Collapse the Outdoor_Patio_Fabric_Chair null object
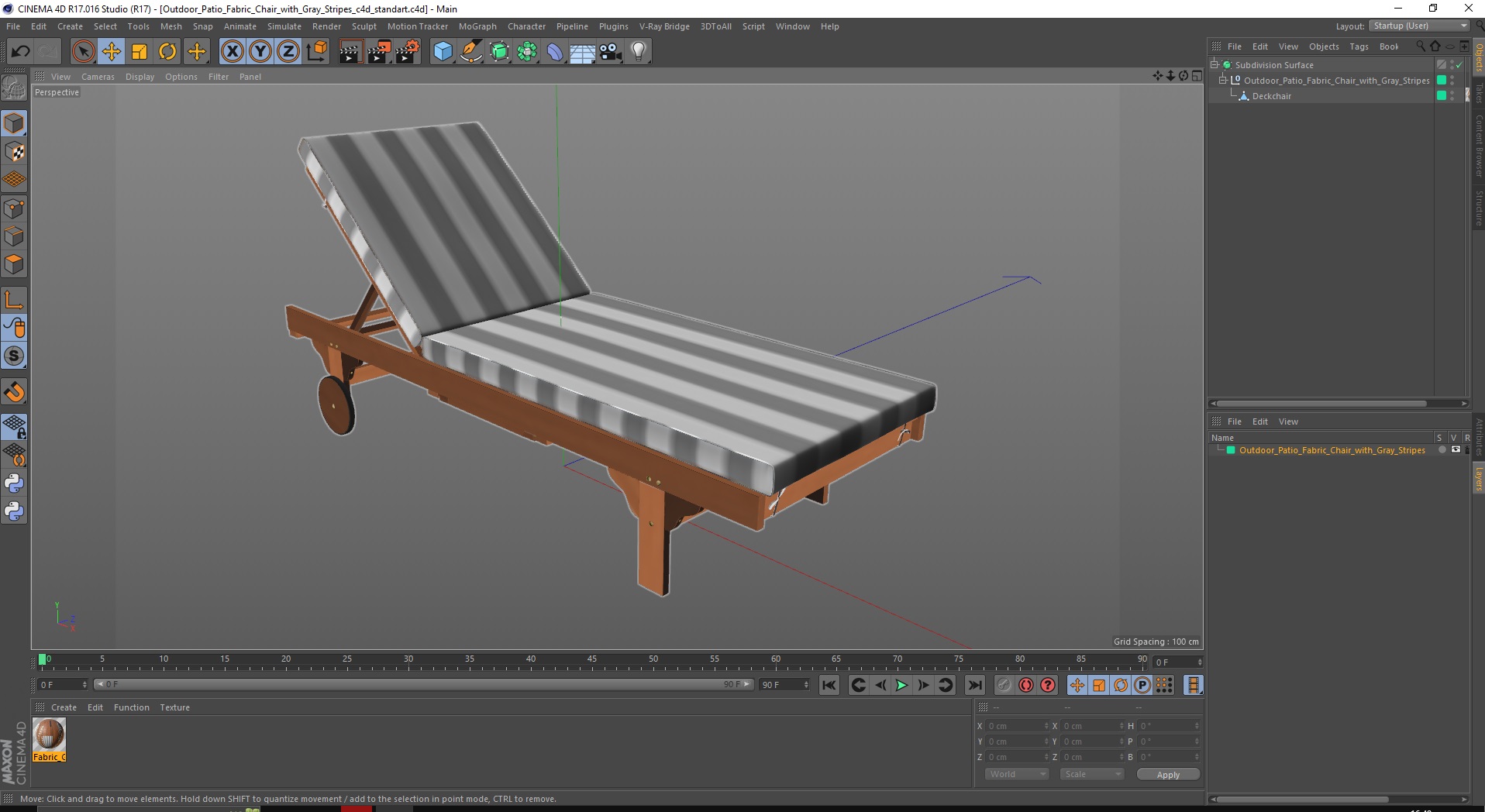1485x812 pixels. pos(1222,81)
